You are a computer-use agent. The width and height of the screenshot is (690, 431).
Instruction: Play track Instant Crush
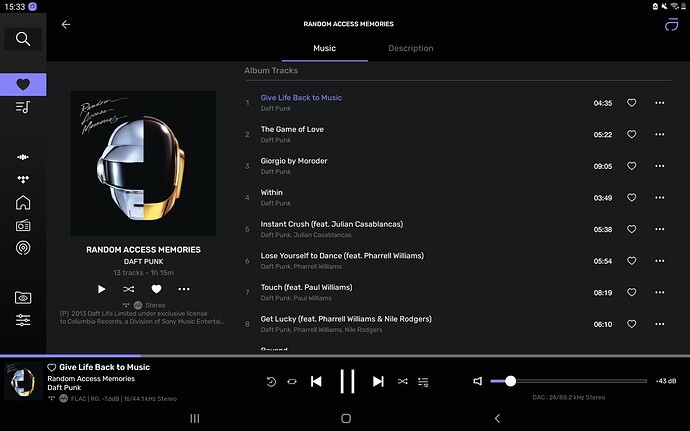pyautogui.click(x=331, y=224)
